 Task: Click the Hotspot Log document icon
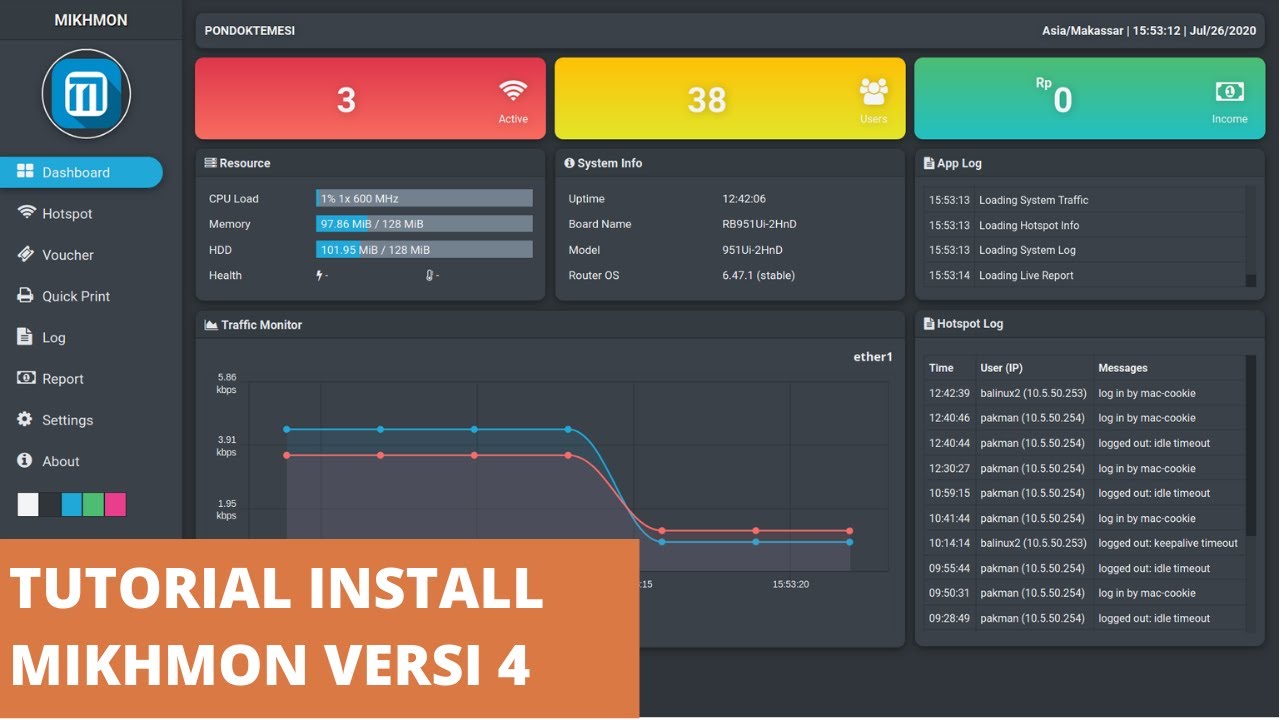point(929,324)
